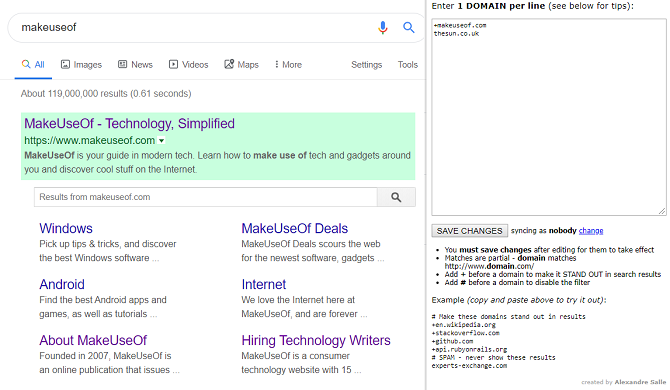The image size is (670, 390).
Task: Click the SAVE CHANGES button
Action: coord(469,231)
